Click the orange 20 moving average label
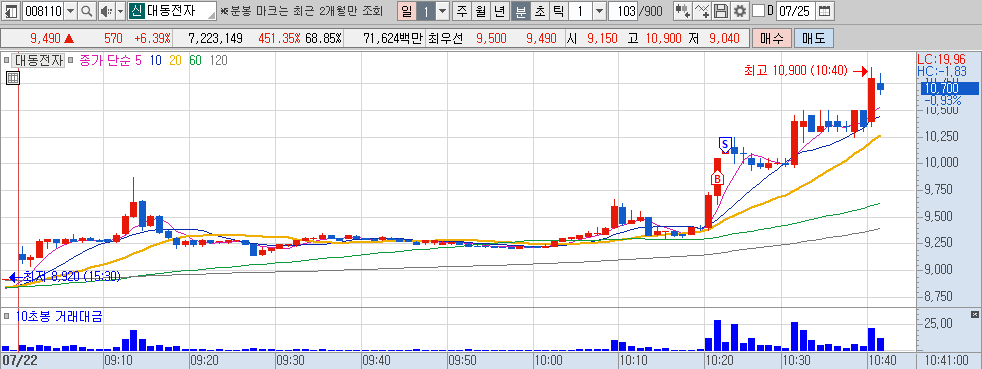982x369 pixels. pos(175,61)
